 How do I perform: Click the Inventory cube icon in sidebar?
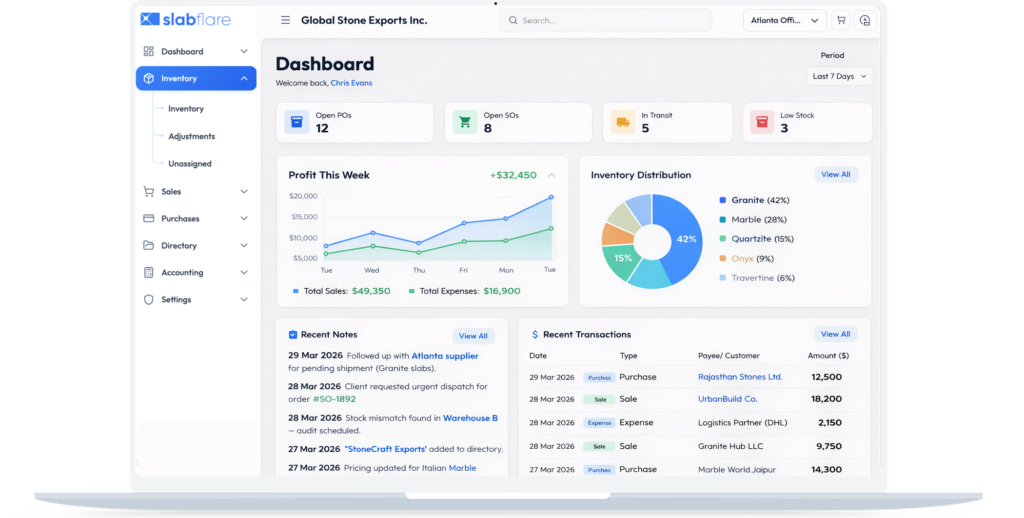point(149,78)
